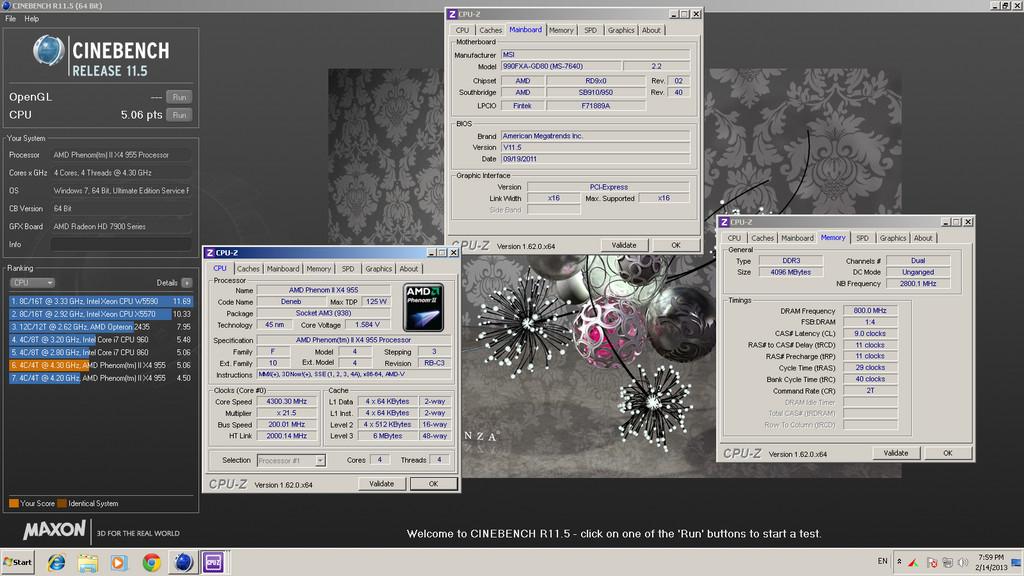Screen dimensions: 1024x576
Task: Open SPD tab in CPU-Z Memory window
Action: [x=863, y=238]
